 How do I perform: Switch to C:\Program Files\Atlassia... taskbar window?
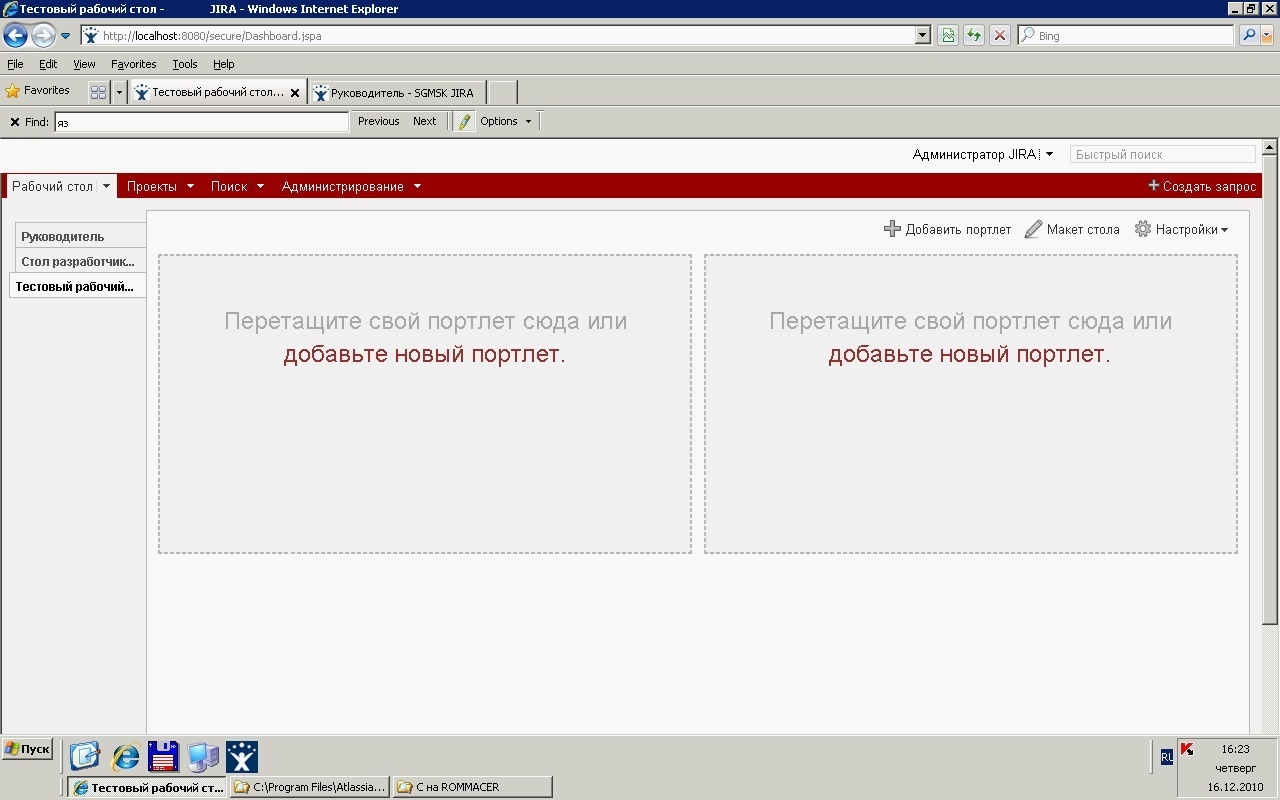pos(310,787)
